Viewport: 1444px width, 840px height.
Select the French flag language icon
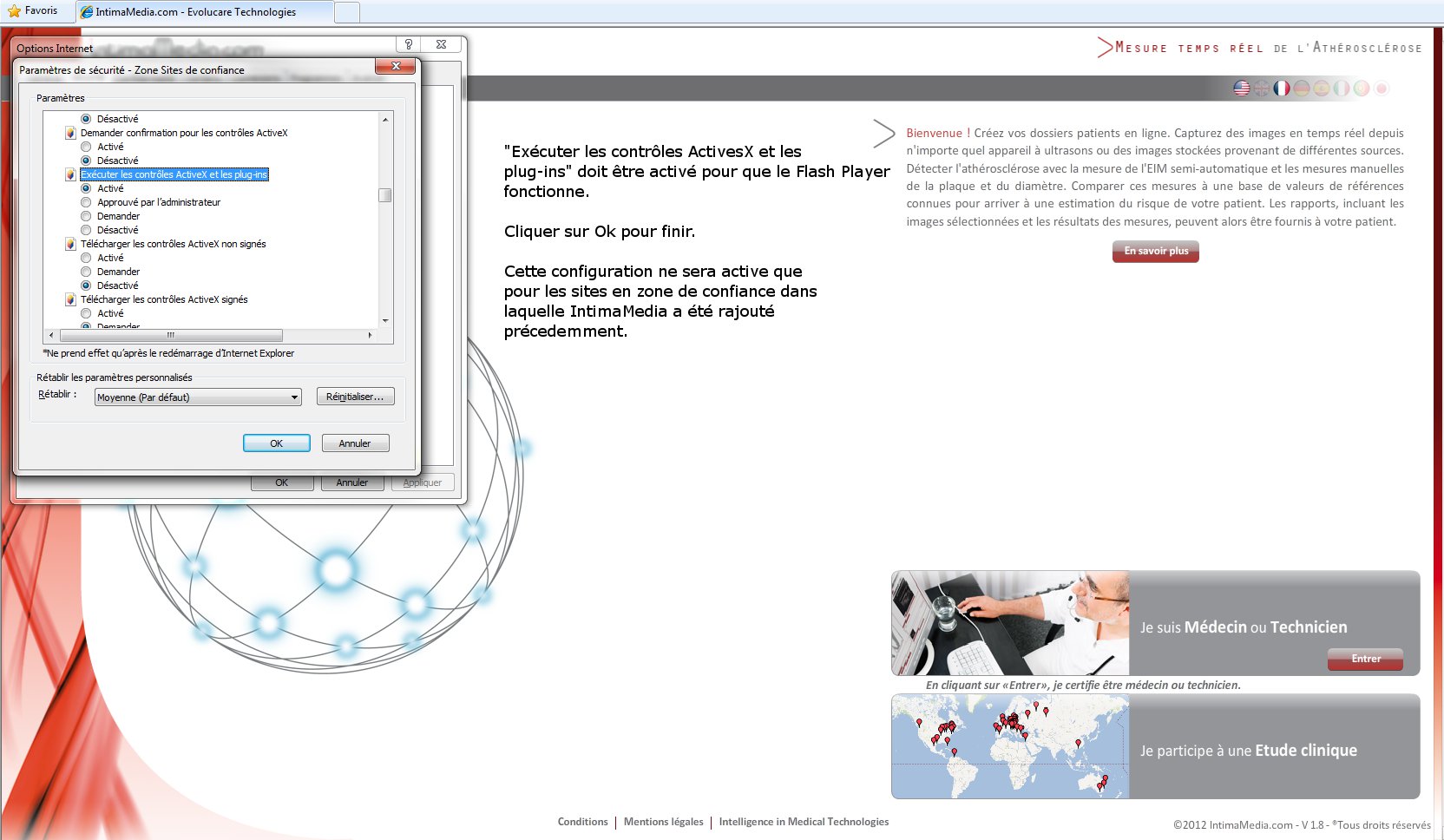(1282, 89)
